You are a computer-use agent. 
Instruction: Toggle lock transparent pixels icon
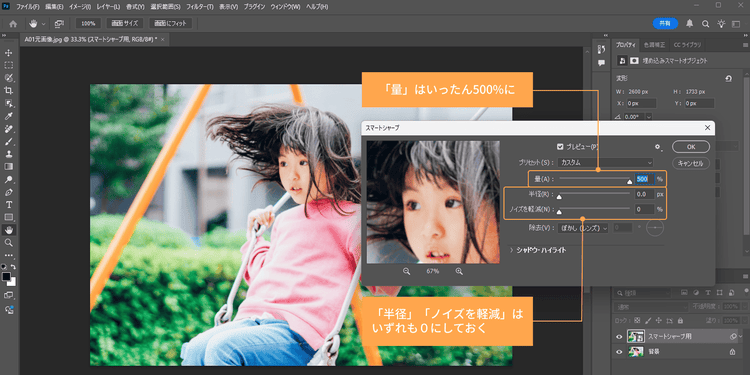coord(637,320)
